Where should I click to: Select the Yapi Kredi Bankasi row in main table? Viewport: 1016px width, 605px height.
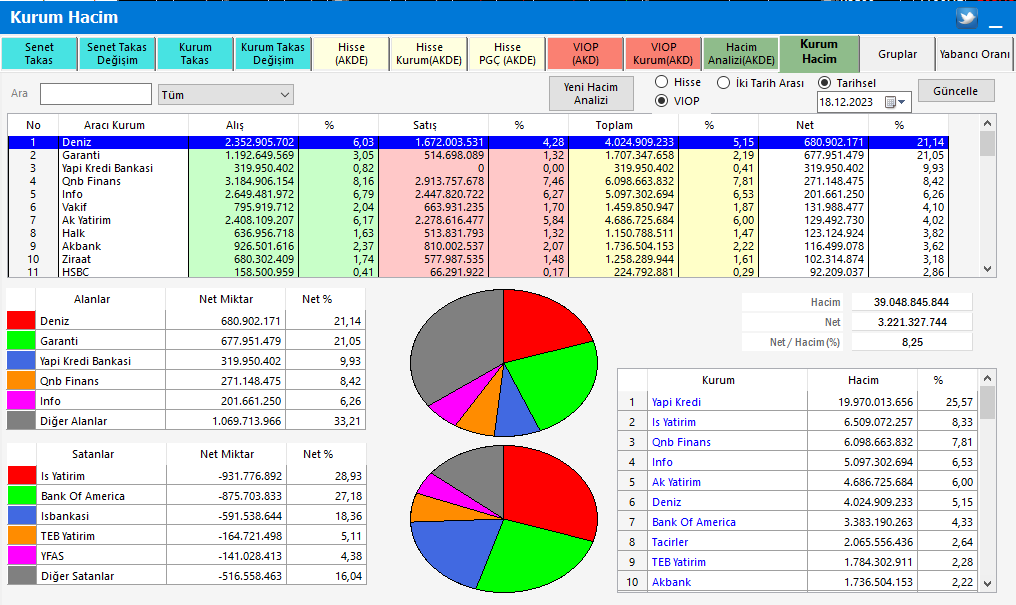[478, 168]
